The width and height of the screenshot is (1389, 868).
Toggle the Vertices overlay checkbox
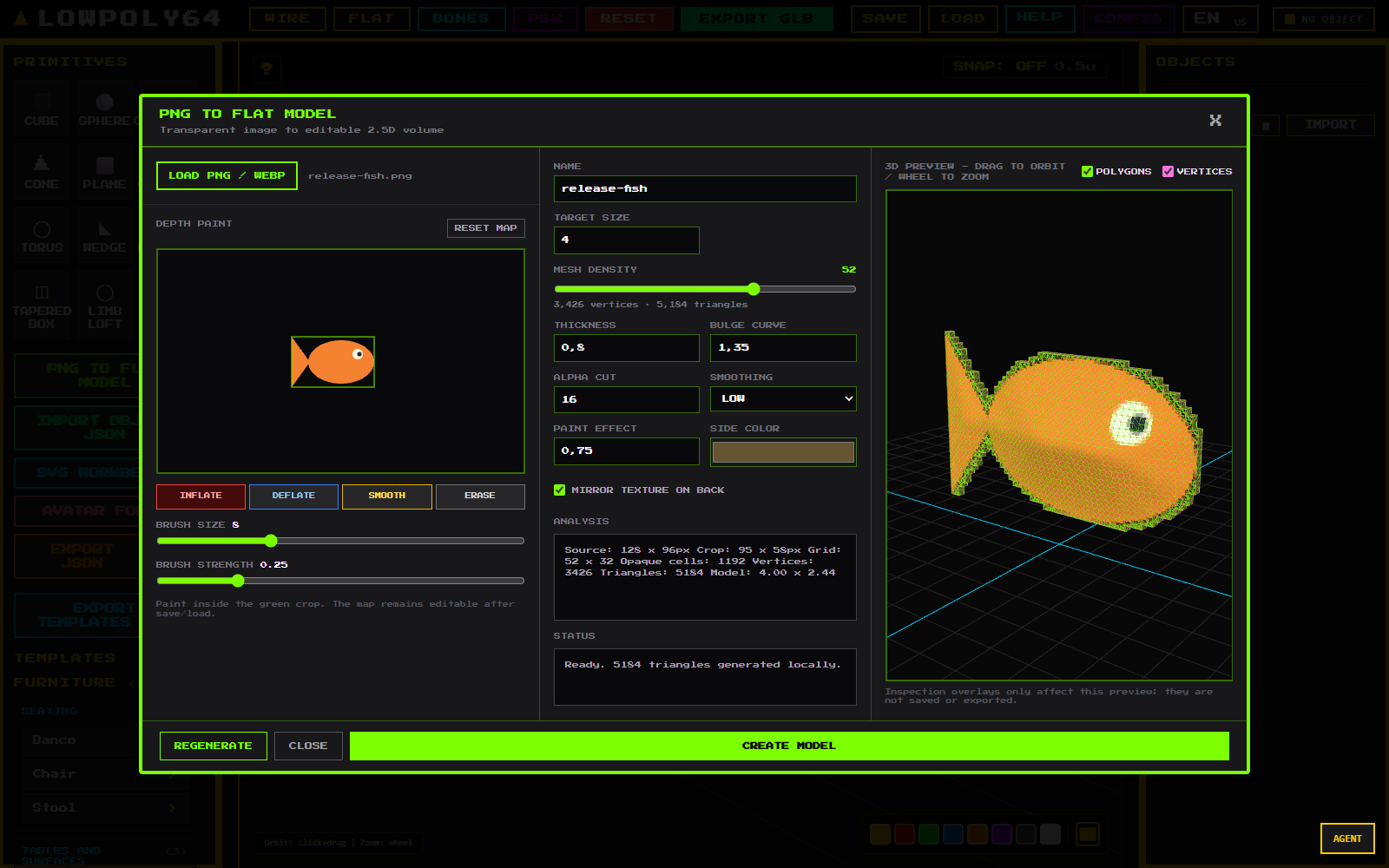[1168, 171]
